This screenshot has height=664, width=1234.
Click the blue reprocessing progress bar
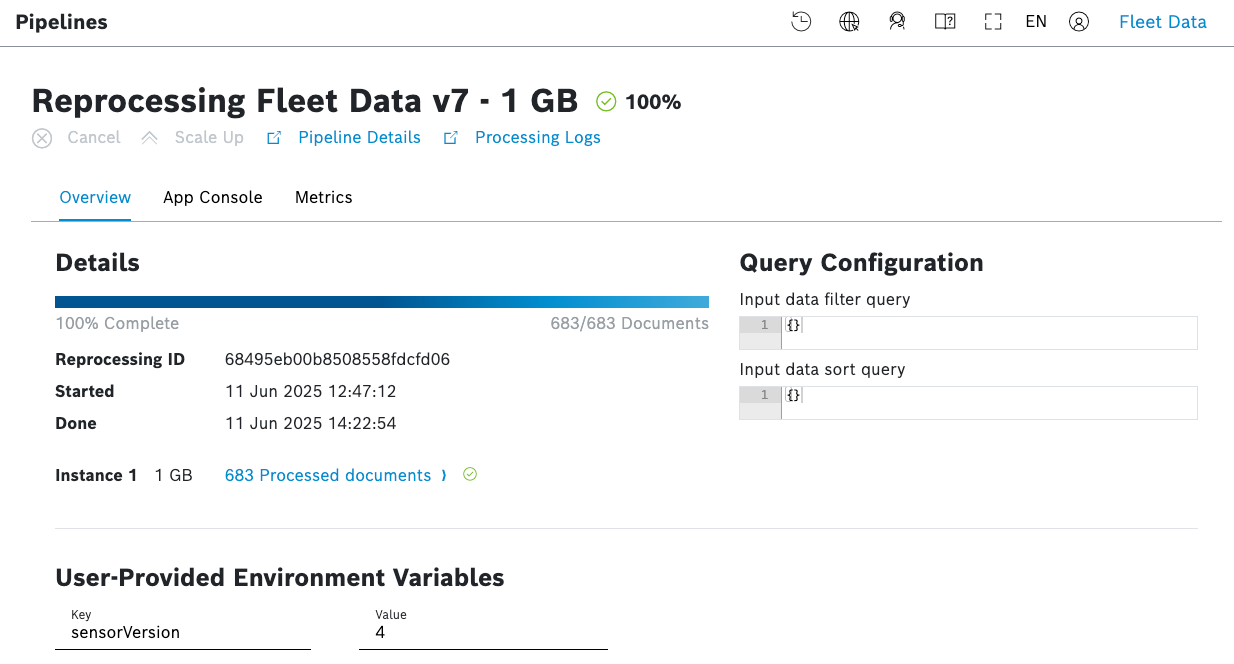[381, 302]
